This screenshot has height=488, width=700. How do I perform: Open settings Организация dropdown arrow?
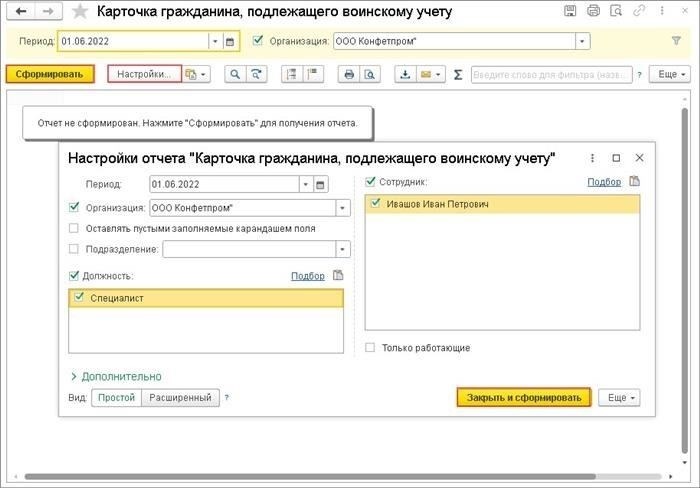(x=342, y=208)
